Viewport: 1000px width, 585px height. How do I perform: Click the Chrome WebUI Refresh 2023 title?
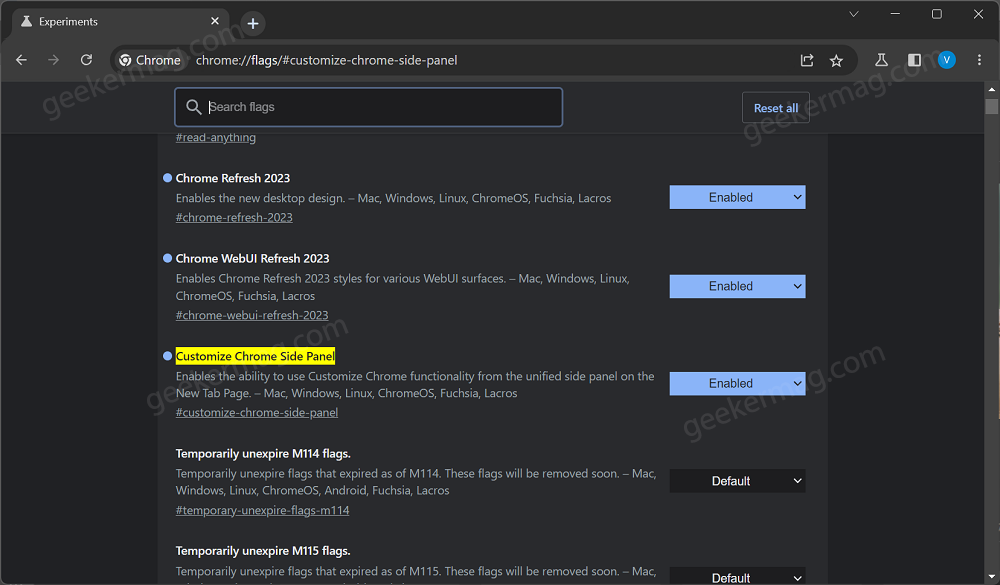253,258
